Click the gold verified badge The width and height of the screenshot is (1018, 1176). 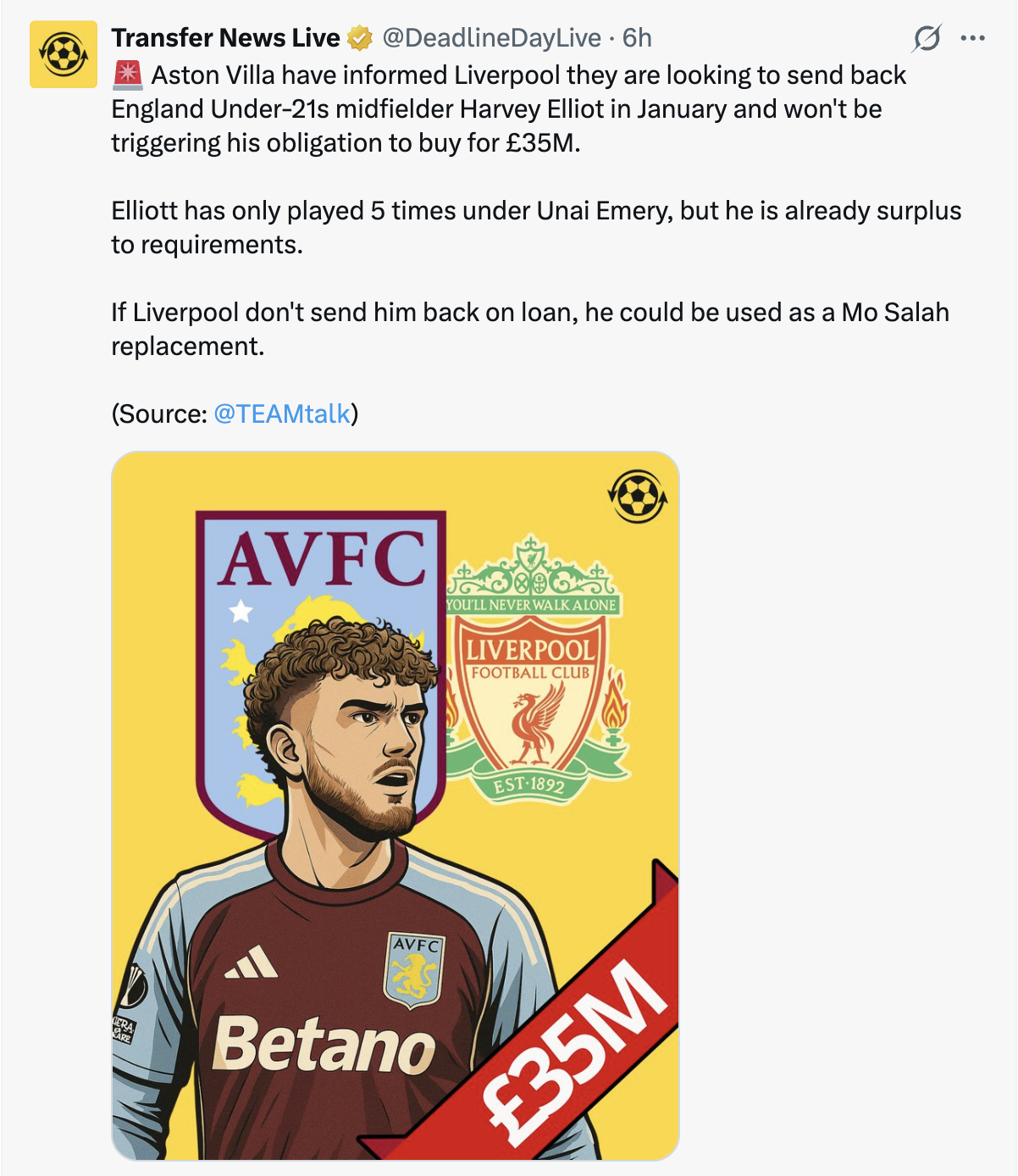[x=360, y=38]
